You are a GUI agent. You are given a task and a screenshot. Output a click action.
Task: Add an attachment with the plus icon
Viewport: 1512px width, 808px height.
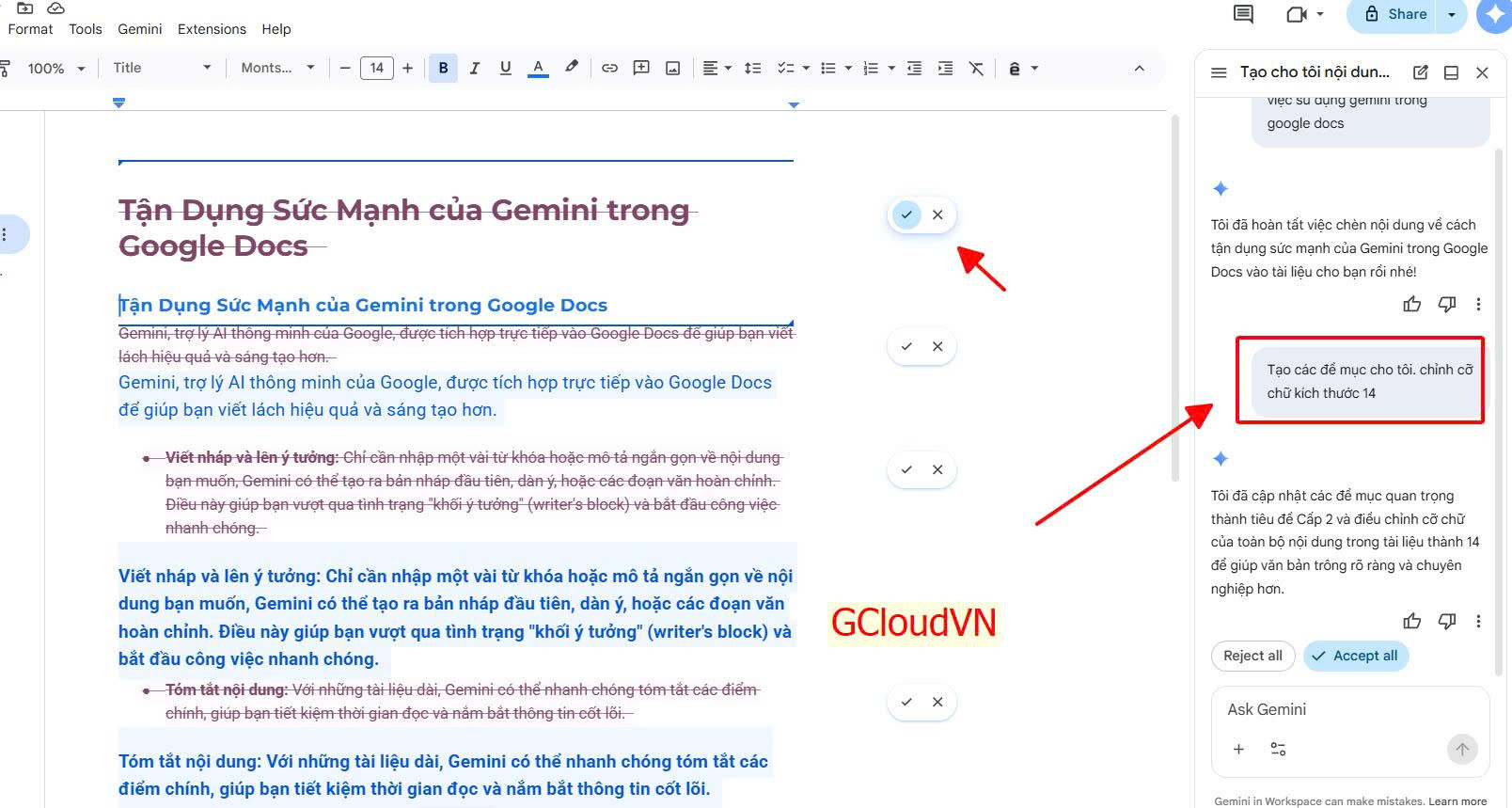1238,749
